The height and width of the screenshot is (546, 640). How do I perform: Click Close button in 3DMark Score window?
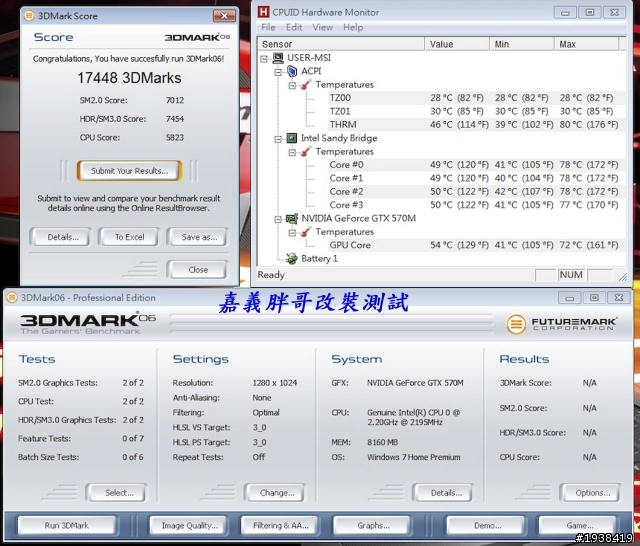[198, 270]
